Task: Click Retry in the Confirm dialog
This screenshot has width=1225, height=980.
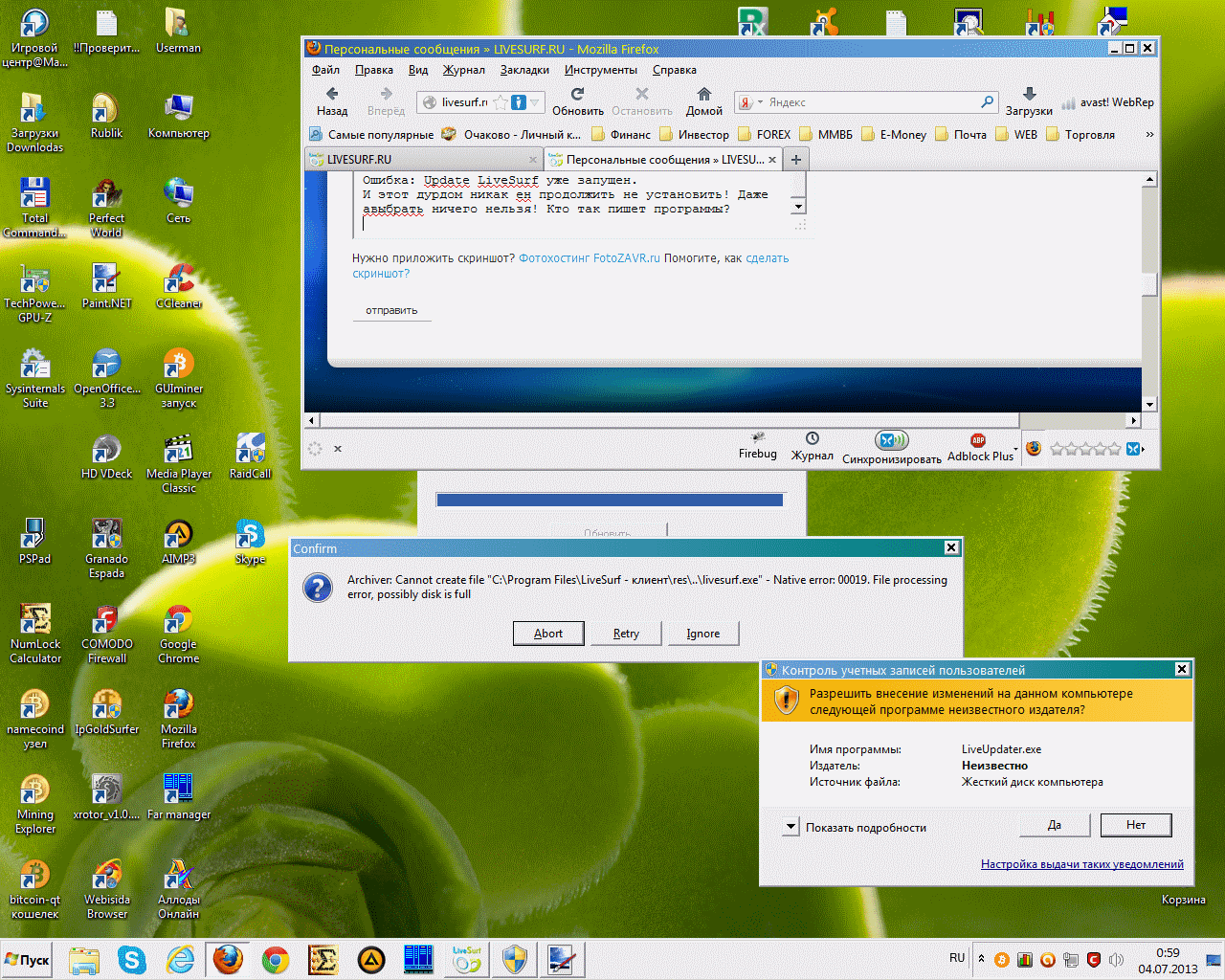Action: 626,634
